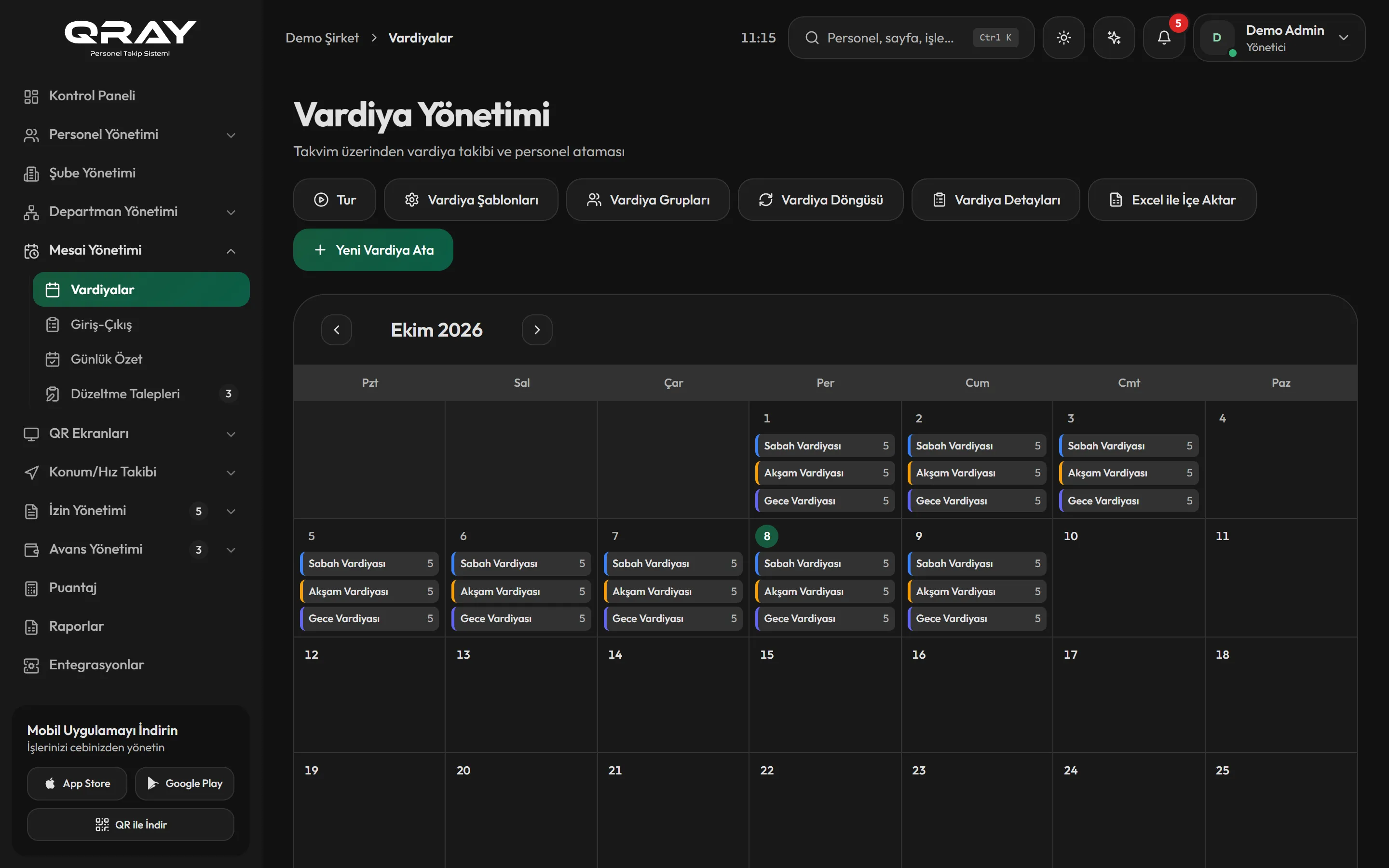Click the App Store download button
Screen dimensions: 1389x868
pos(77,784)
